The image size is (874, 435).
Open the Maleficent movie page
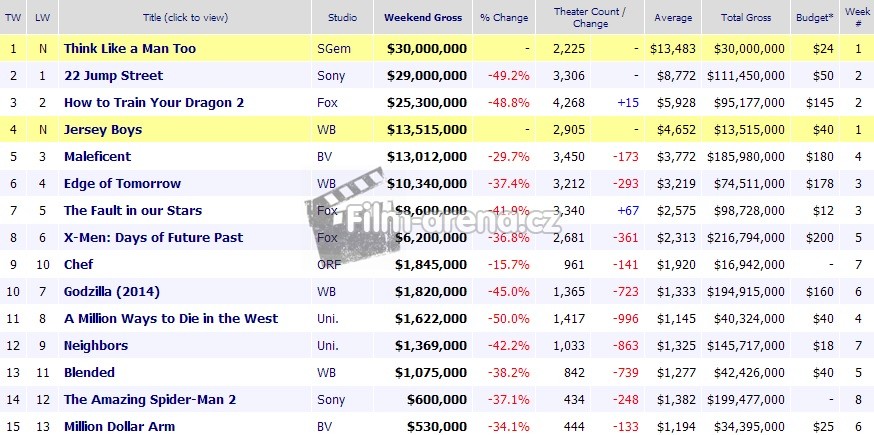coord(97,156)
